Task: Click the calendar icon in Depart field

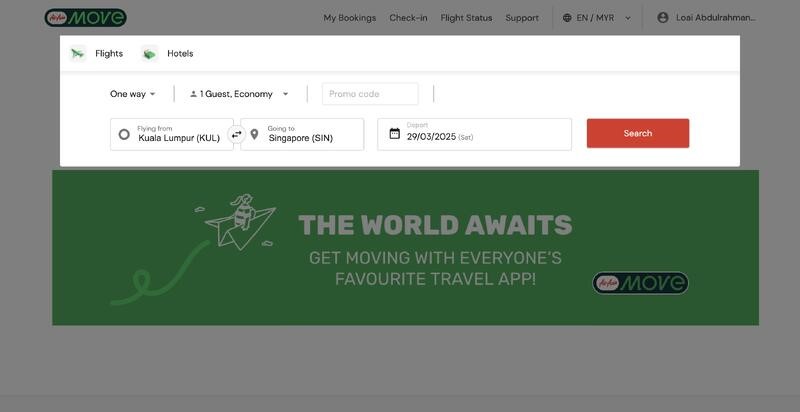Action: 394,134
